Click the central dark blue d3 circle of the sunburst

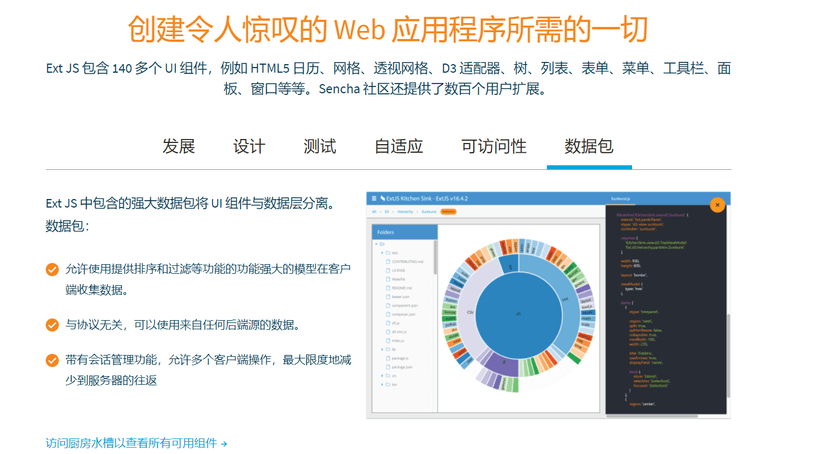coord(518,313)
